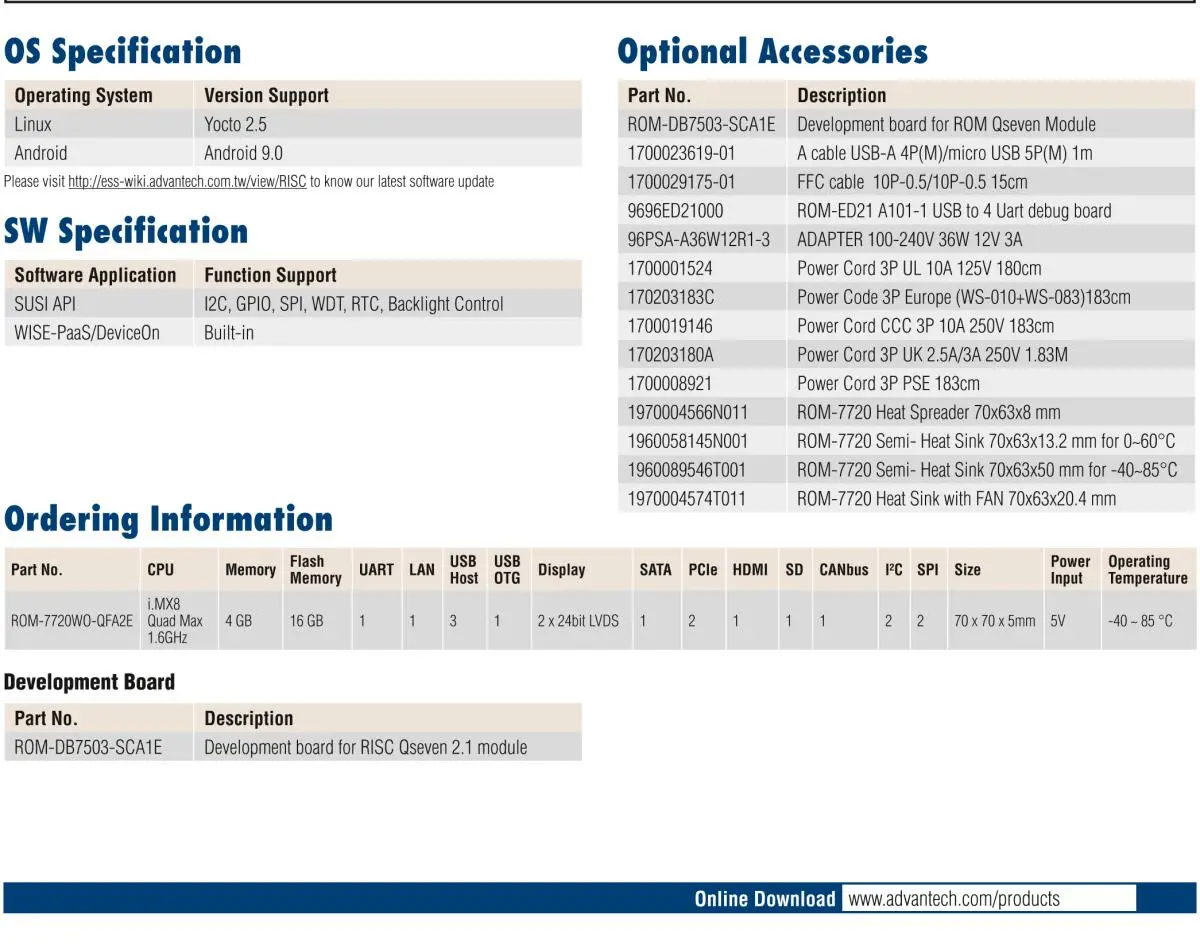The width and height of the screenshot is (1200, 946).
Task: Select the 'i.MX8 Quad Max 1.6GHz' CPU cell
Action: tap(175, 620)
